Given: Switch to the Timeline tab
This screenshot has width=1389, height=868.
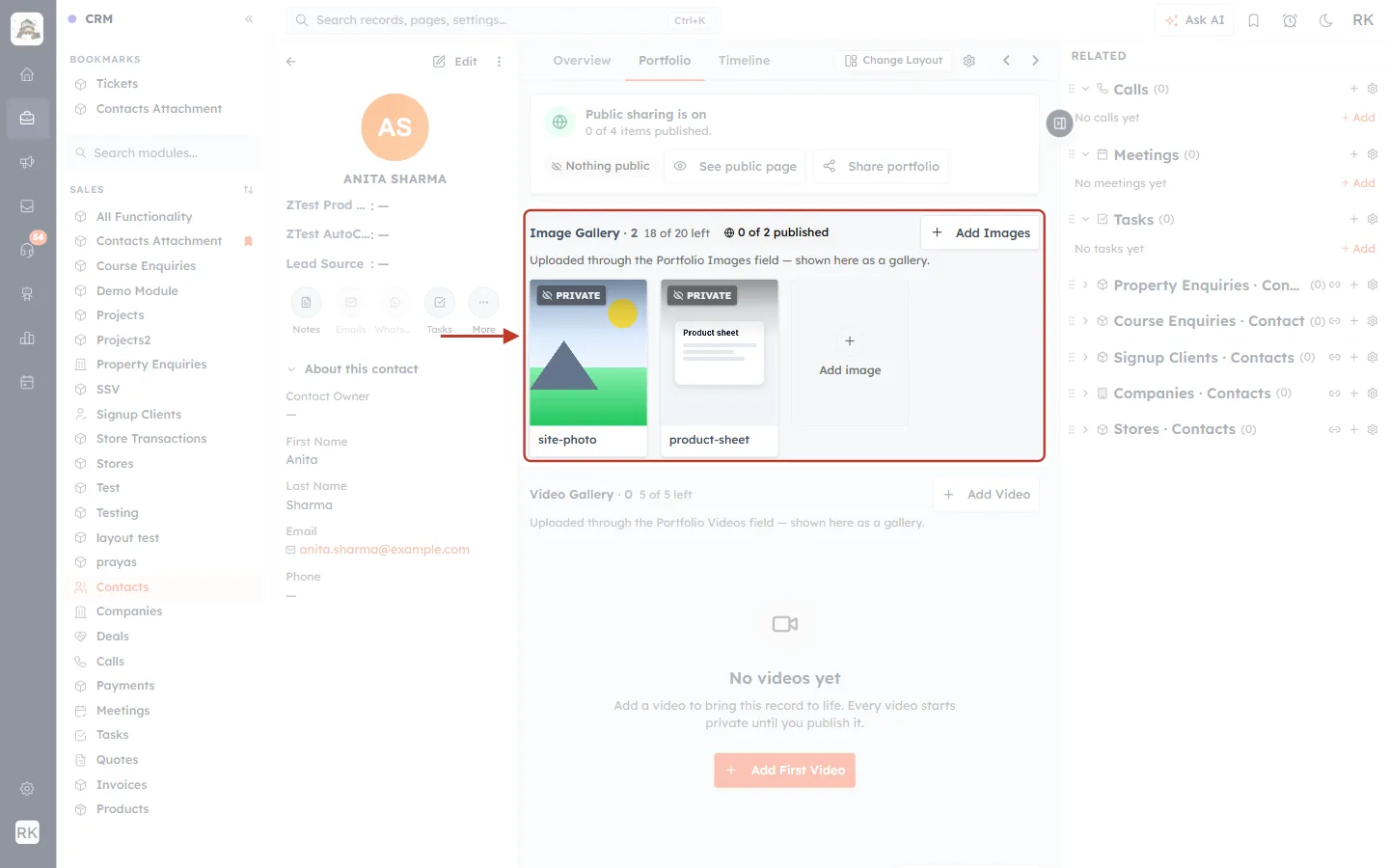Looking at the screenshot, I should (x=744, y=61).
